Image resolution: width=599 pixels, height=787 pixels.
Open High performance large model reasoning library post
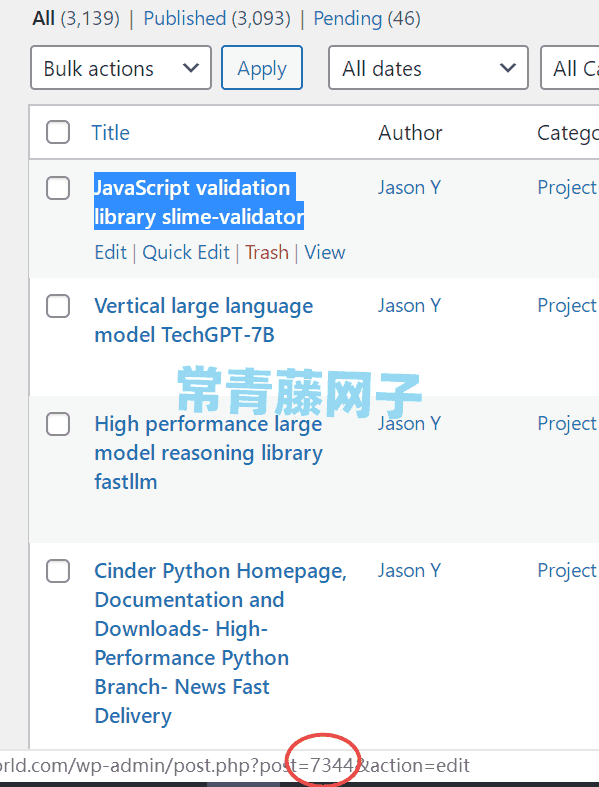click(208, 453)
